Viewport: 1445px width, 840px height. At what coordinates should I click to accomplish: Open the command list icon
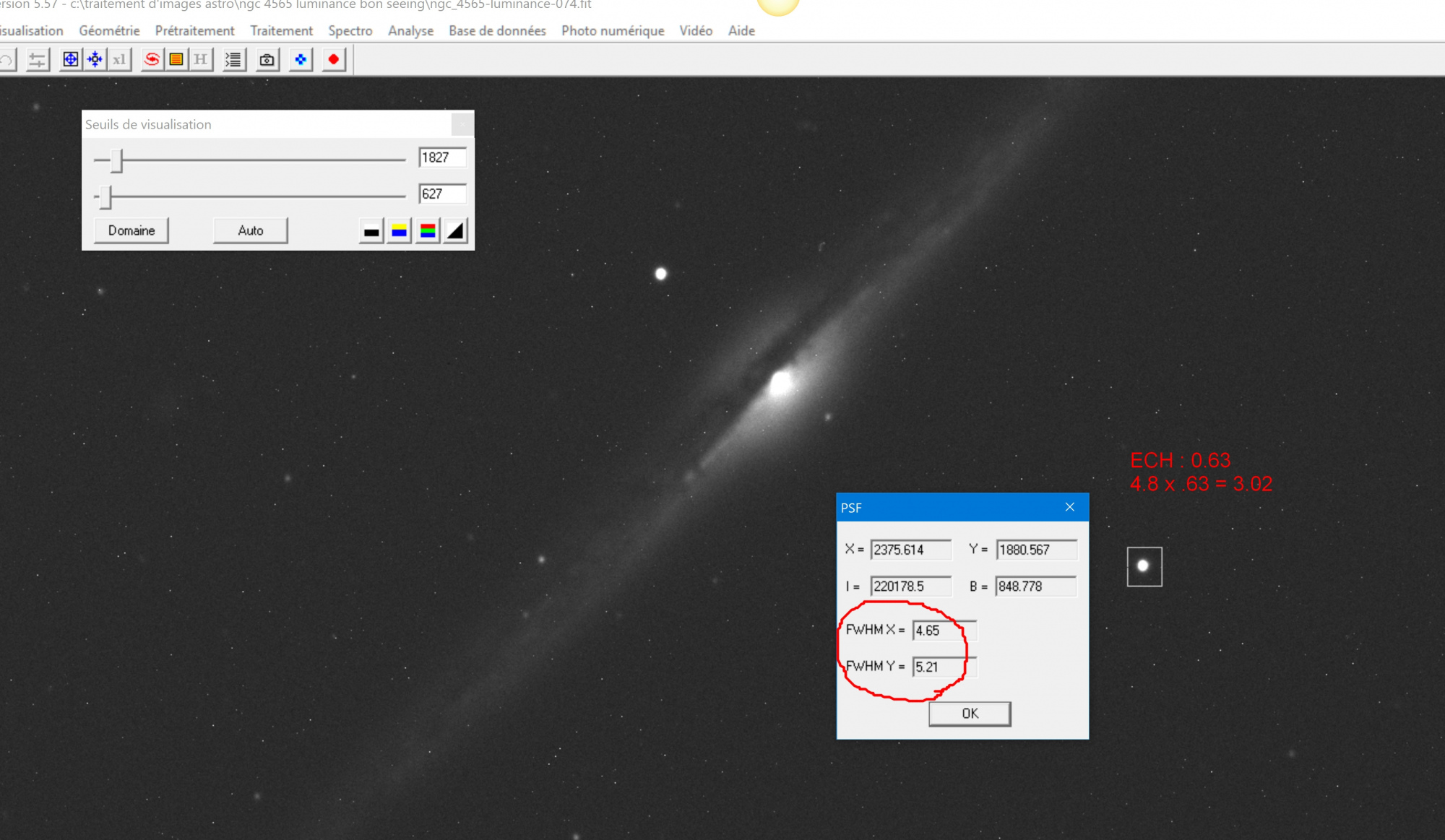(233, 60)
